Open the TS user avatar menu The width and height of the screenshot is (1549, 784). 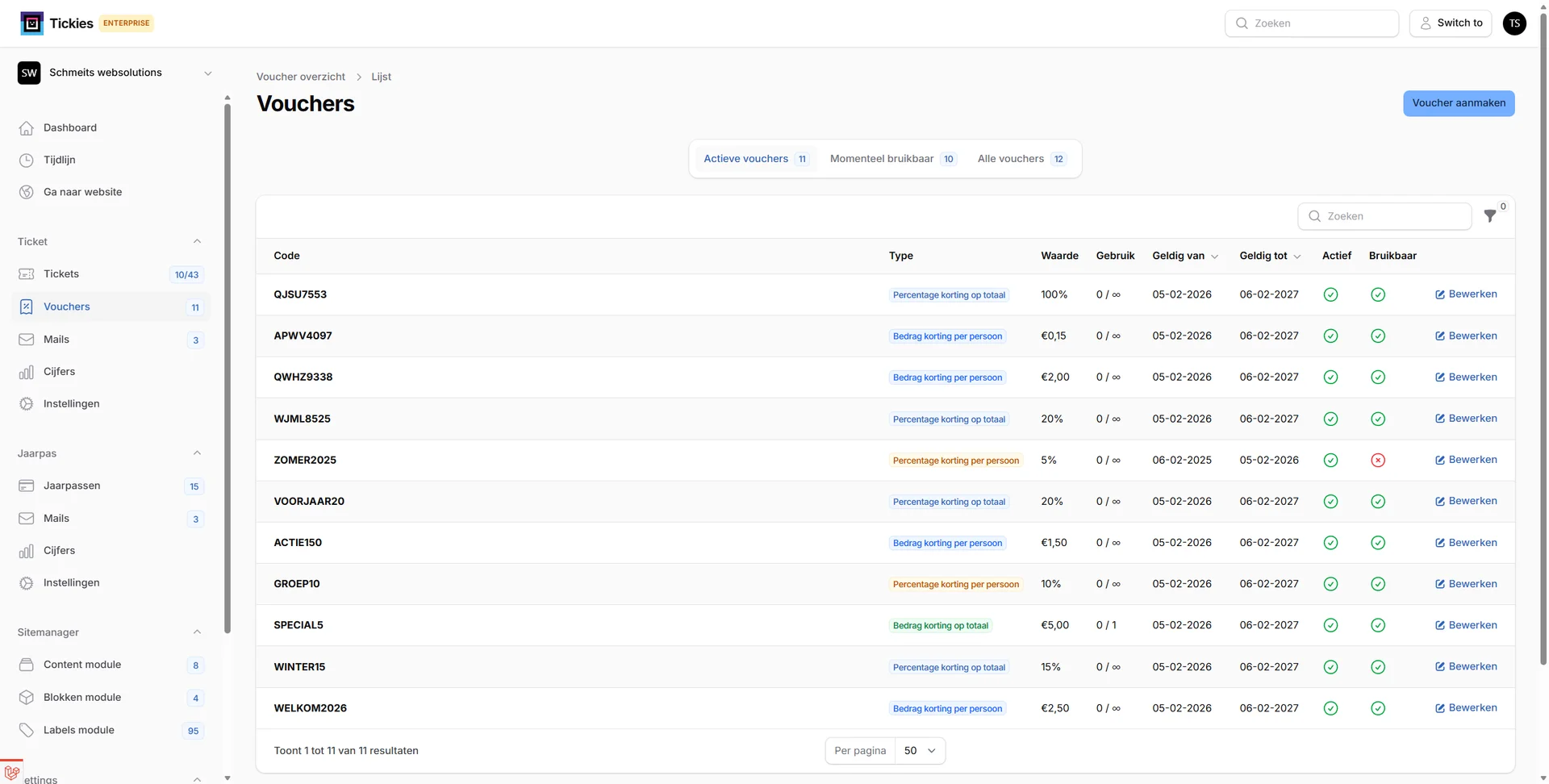(x=1514, y=23)
